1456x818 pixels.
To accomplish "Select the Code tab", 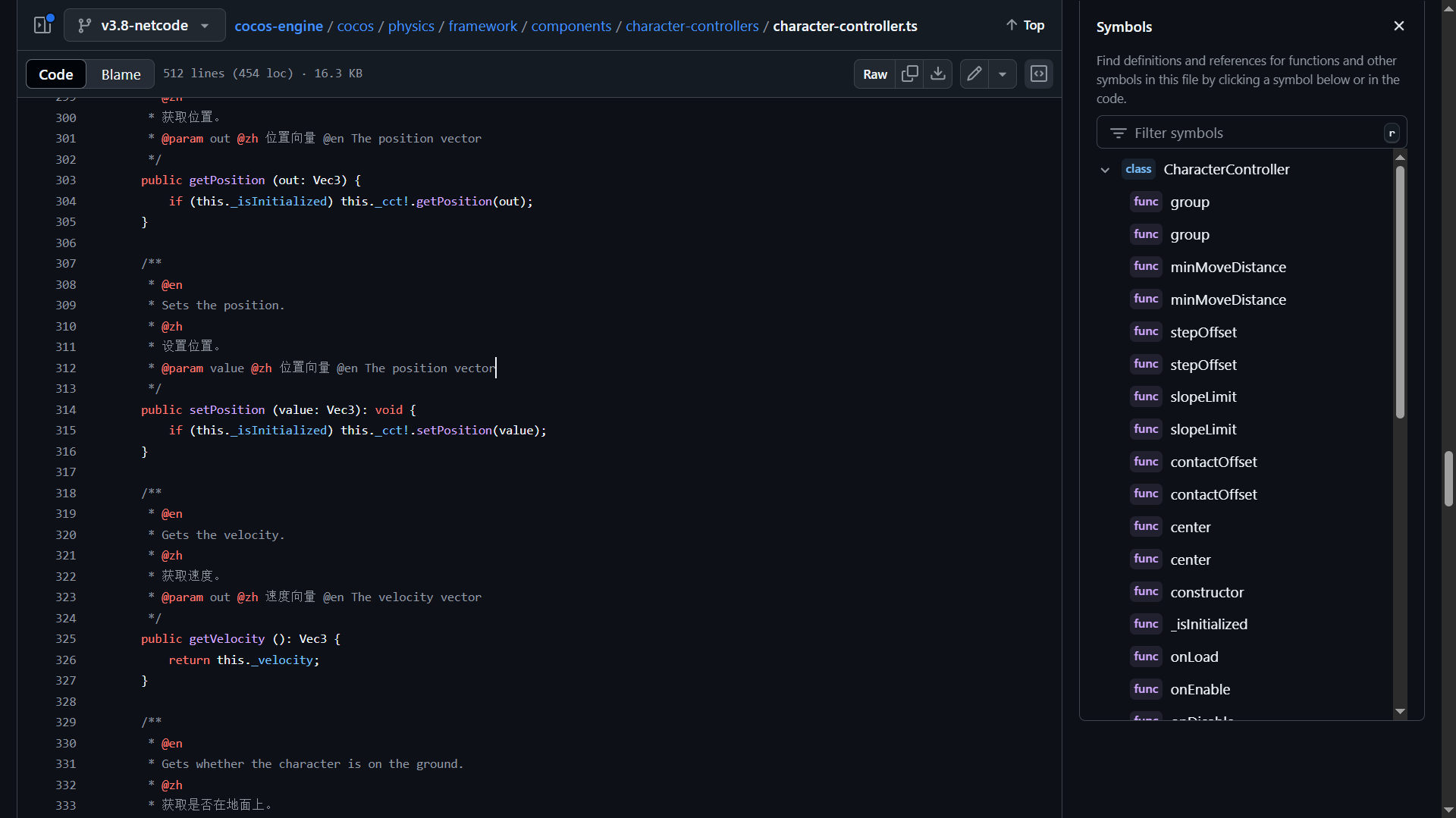I will (56, 74).
